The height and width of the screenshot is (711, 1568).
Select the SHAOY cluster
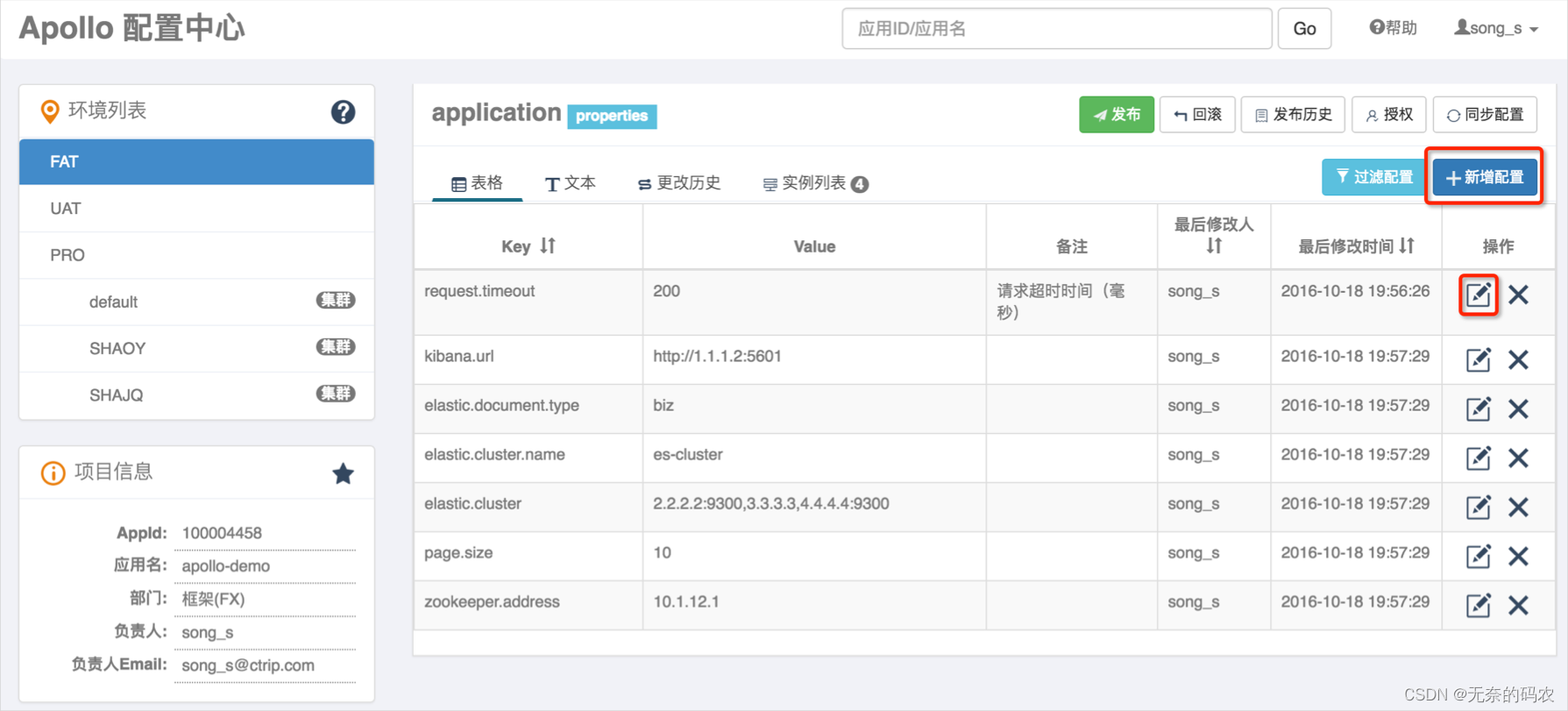point(196,348)
